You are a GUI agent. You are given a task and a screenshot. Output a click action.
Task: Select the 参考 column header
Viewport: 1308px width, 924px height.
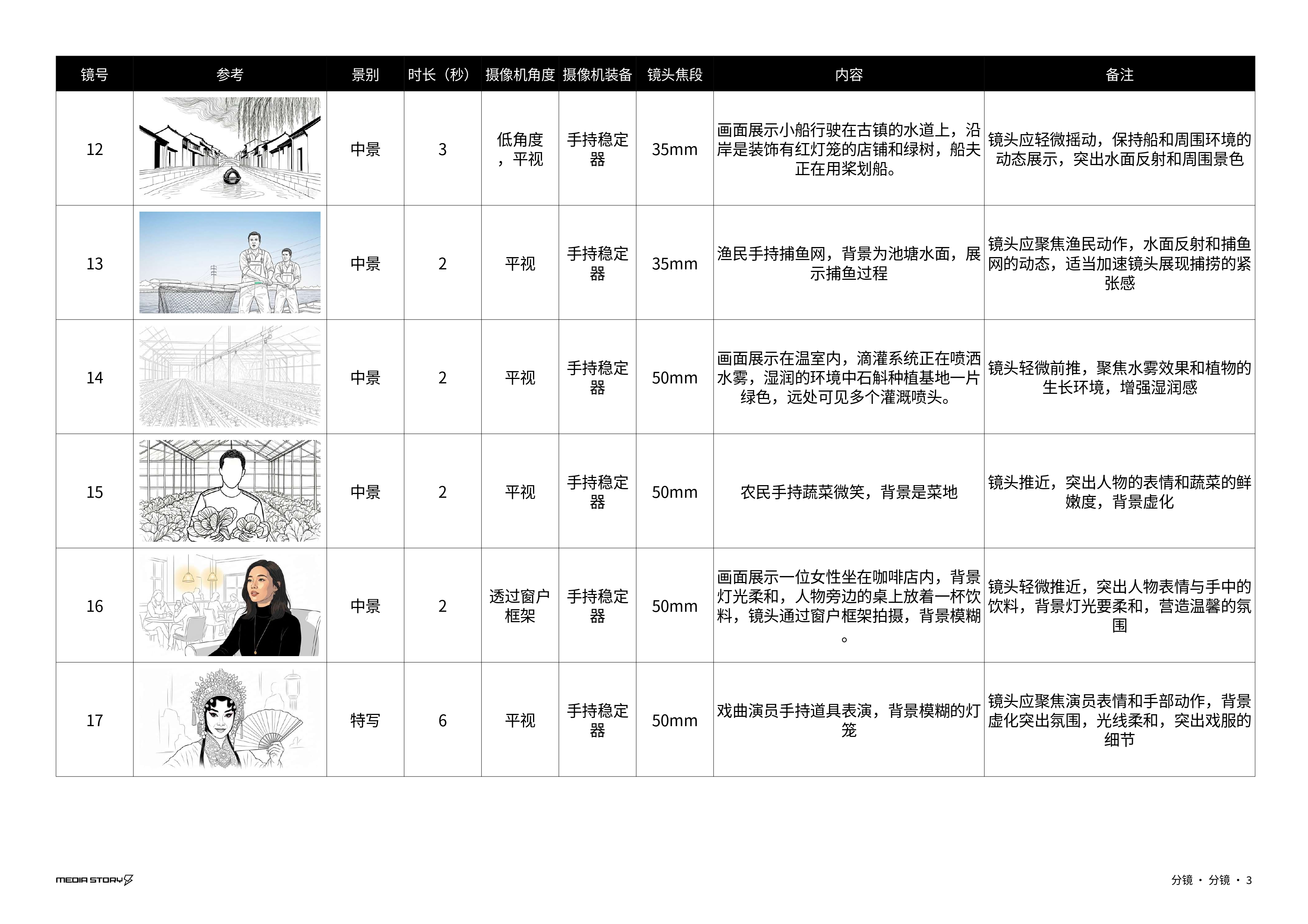(x=230, y=75)
